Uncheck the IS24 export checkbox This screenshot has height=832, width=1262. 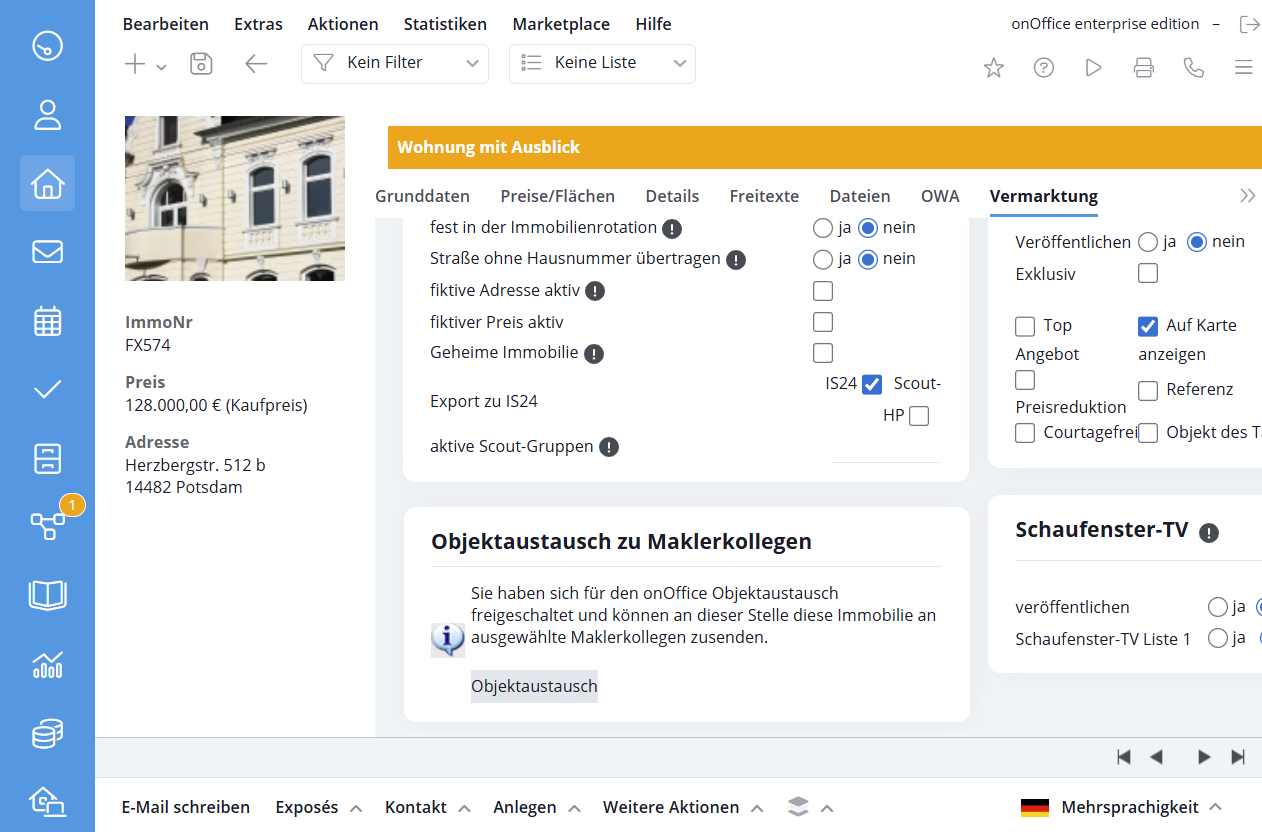click(871, 384)
